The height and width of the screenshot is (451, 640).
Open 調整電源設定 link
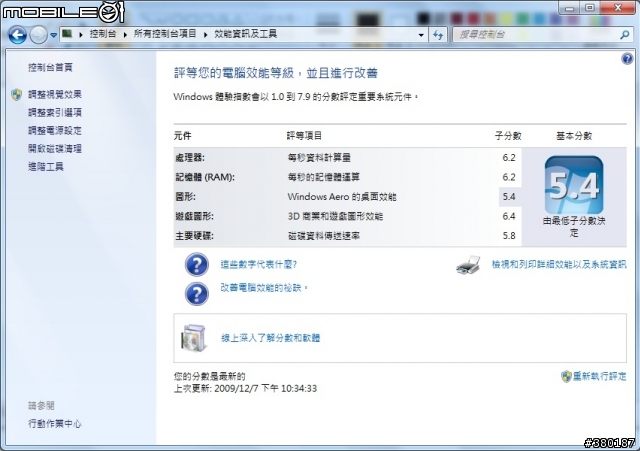tap(55, 131)
